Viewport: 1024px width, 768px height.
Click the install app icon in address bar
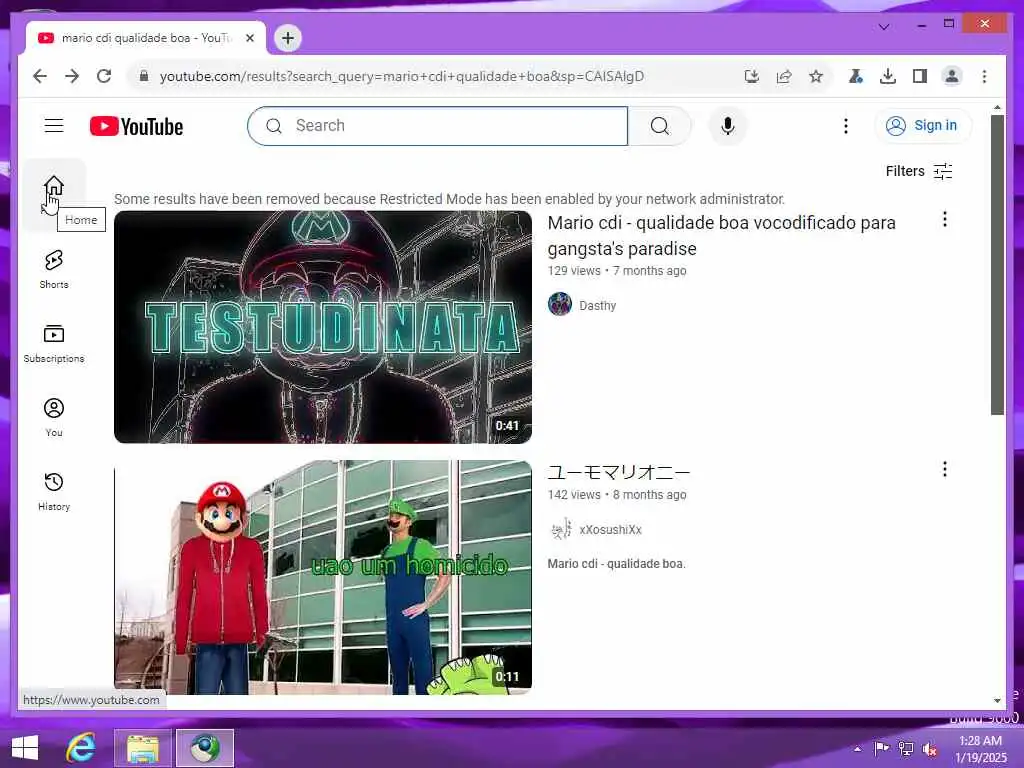point(752,76)
